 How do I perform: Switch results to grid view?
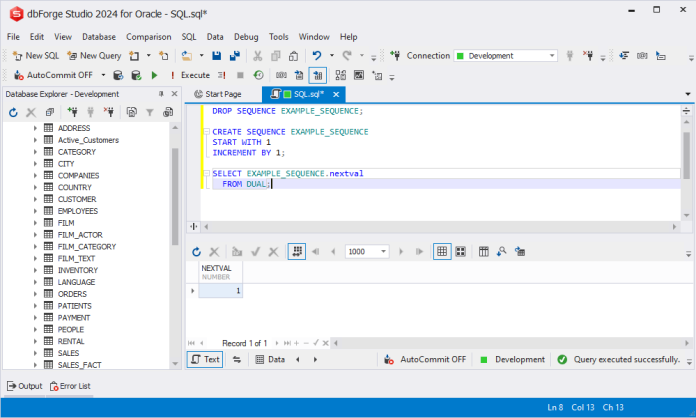[442, 252]
